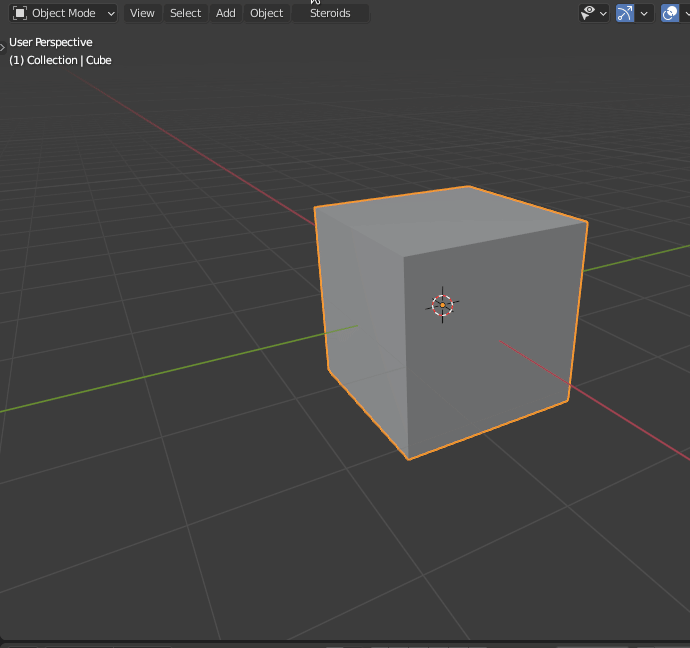Image resolution: width=690 pixels, height=648 pixels.
Task: Open the Object Mode dropdown
Action: [x=63, y=13]
